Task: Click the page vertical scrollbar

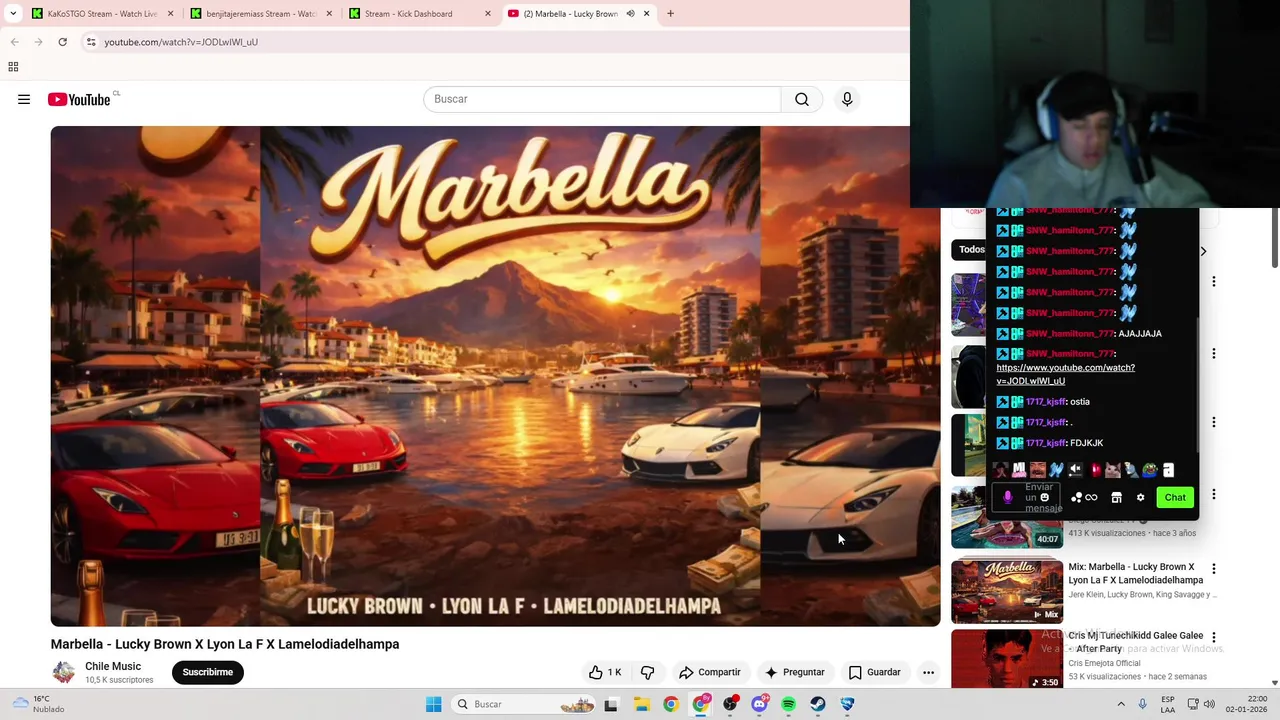Action: click(1275, 240)
